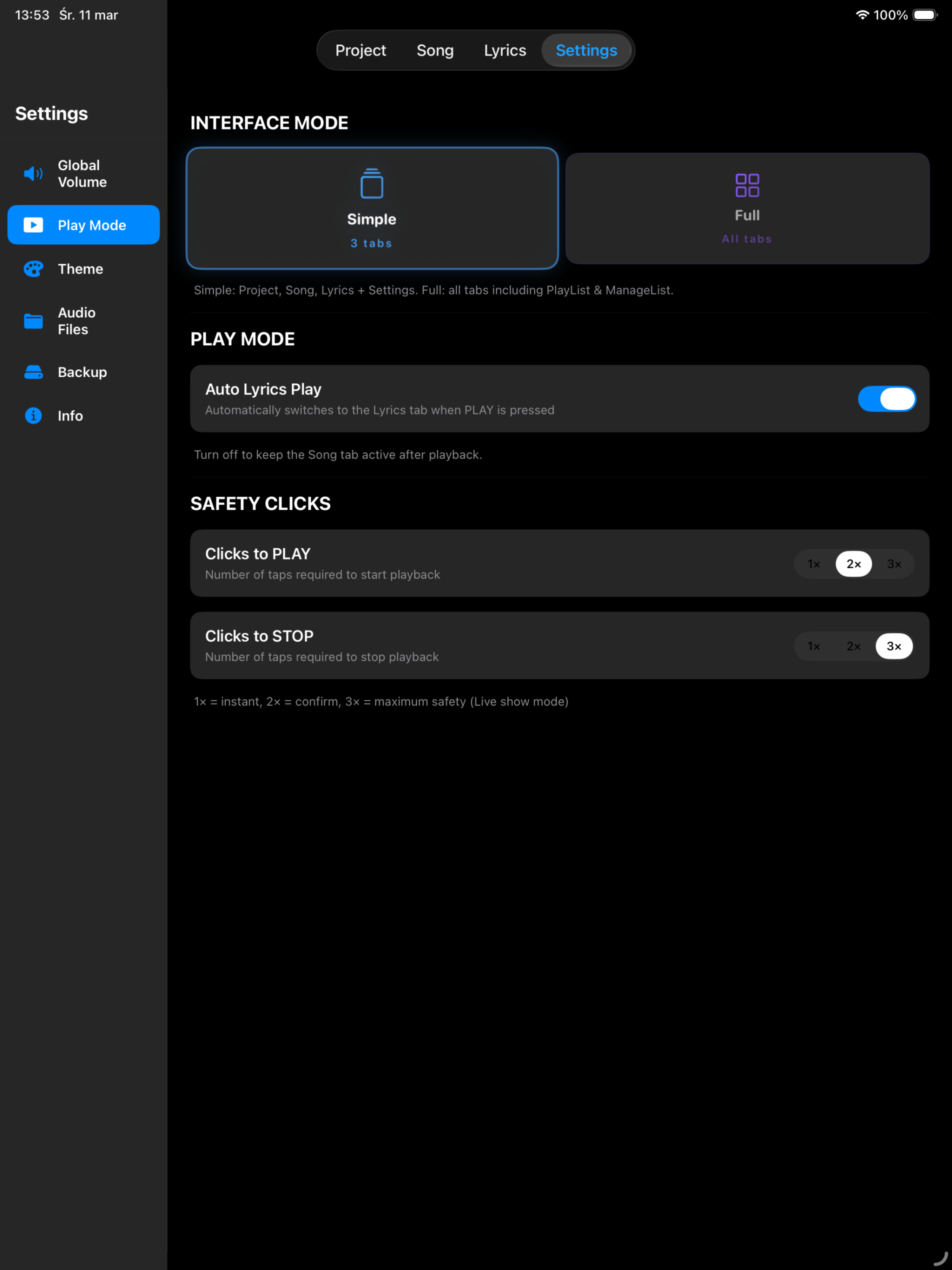Click the Full mode grid icon
The image size is (952, 1270).
pyautogui.click(x=747, y=184)
